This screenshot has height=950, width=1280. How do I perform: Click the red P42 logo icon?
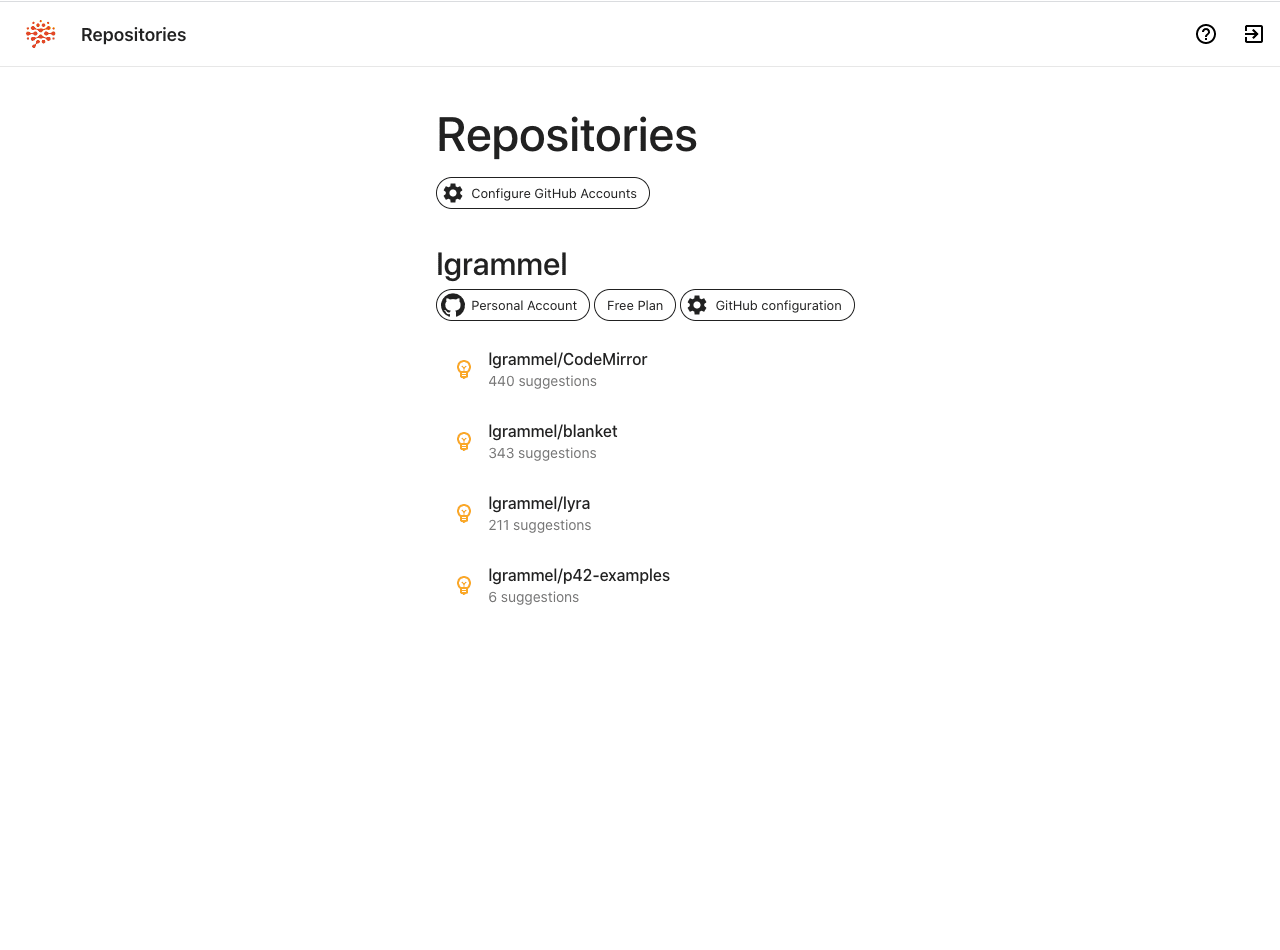41,34
